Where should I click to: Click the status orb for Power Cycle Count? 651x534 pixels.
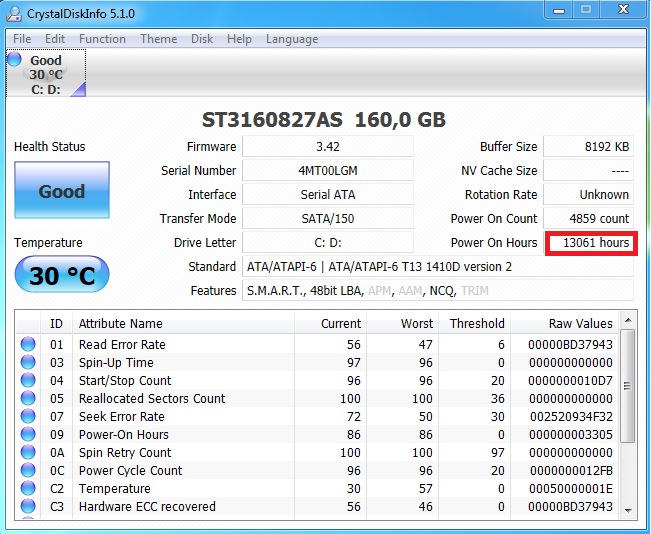[28, 471]
